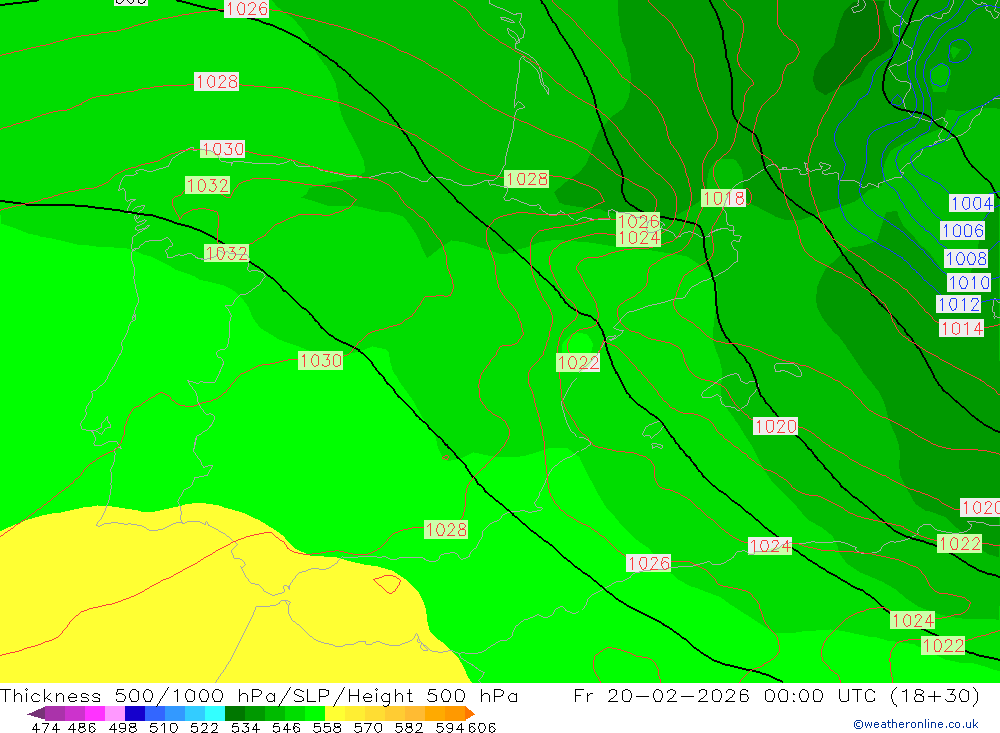Image resolution: width=1000 pixels, height=733 pixels.
Task: Pick the blue 1010 pressure label
Action: [969, 283]
